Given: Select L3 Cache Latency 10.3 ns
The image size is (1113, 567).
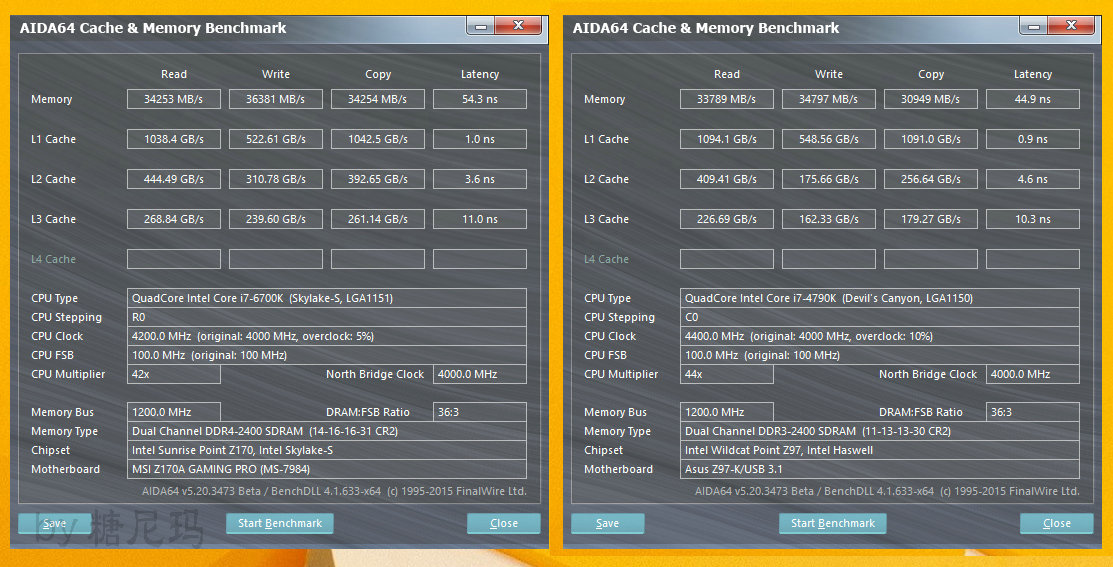Looking at the screenshot, I should point(1033,219).
